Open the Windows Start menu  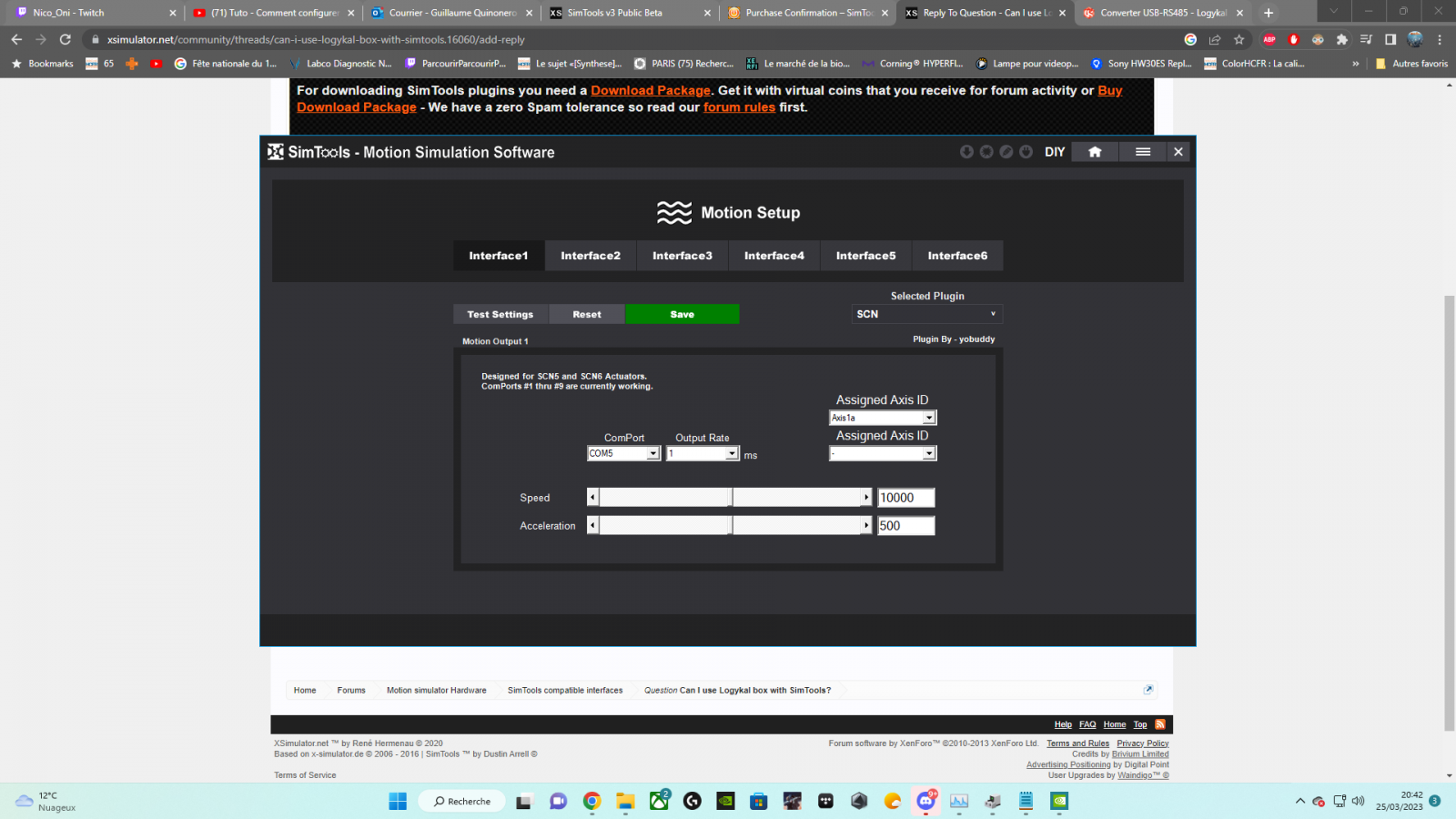[x=398, y=801]
